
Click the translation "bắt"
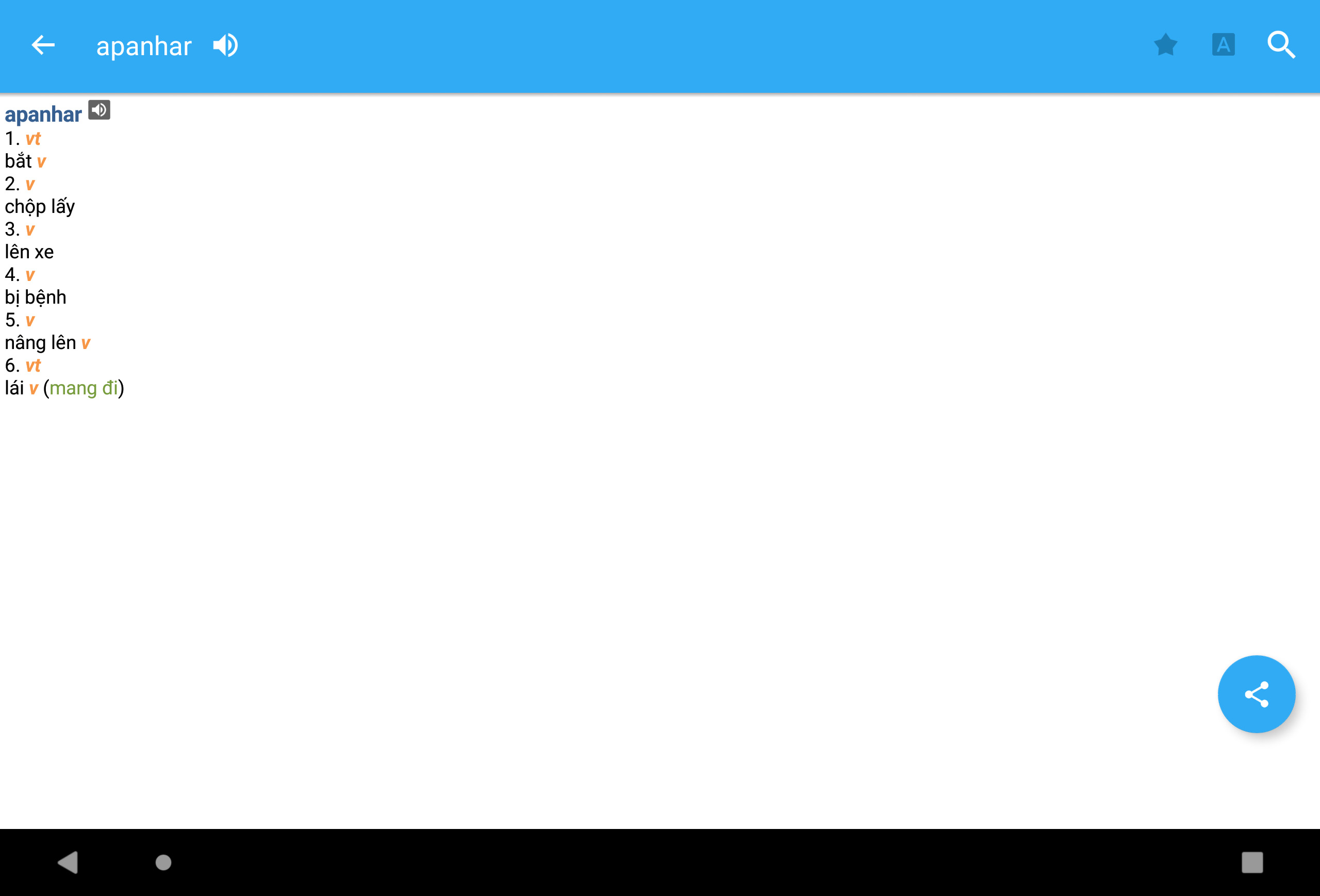tap(18, 161)
